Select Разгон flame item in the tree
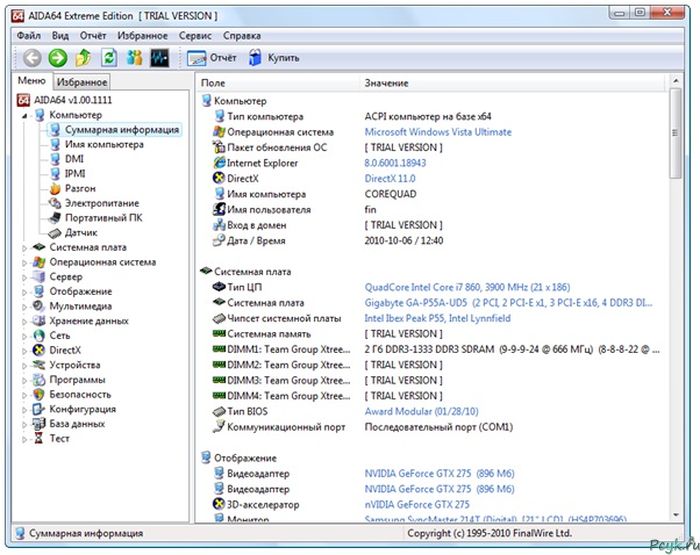 point(80,188)
